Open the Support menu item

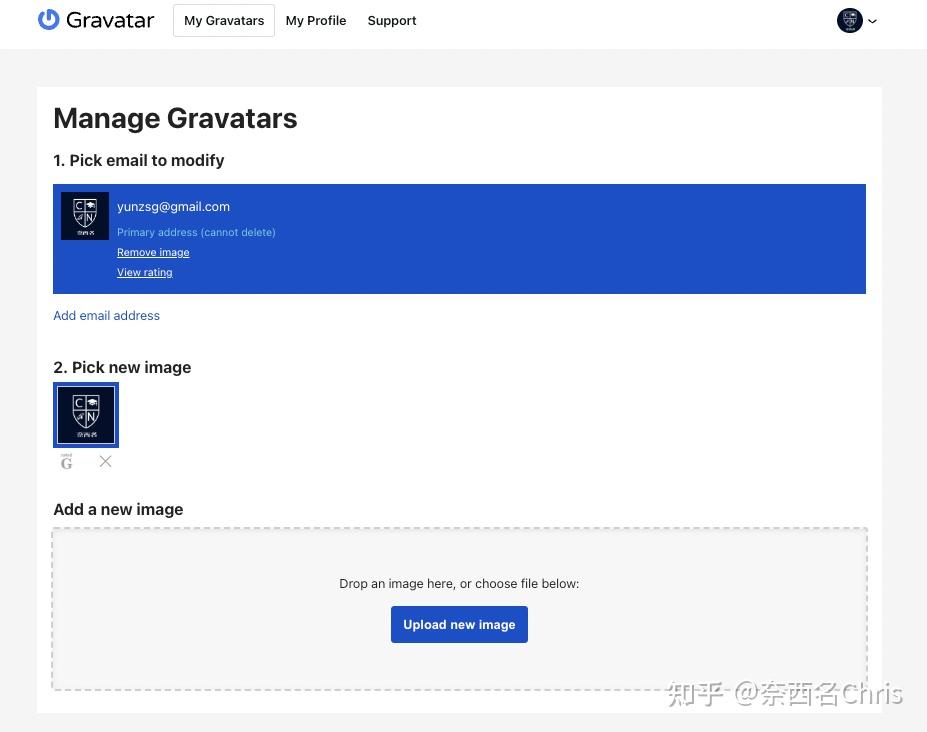391,20
